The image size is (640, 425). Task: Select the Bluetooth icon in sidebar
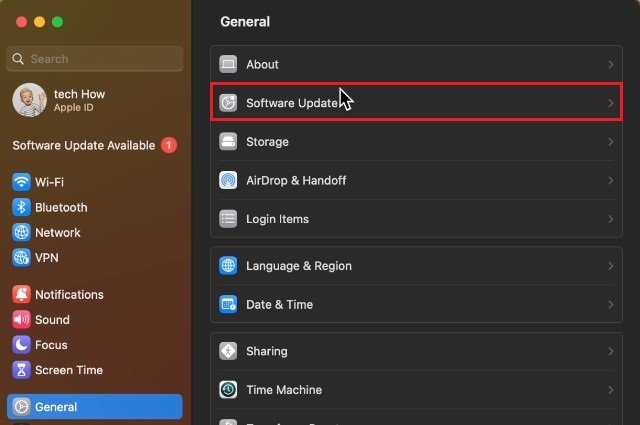[x=21, y=207]
